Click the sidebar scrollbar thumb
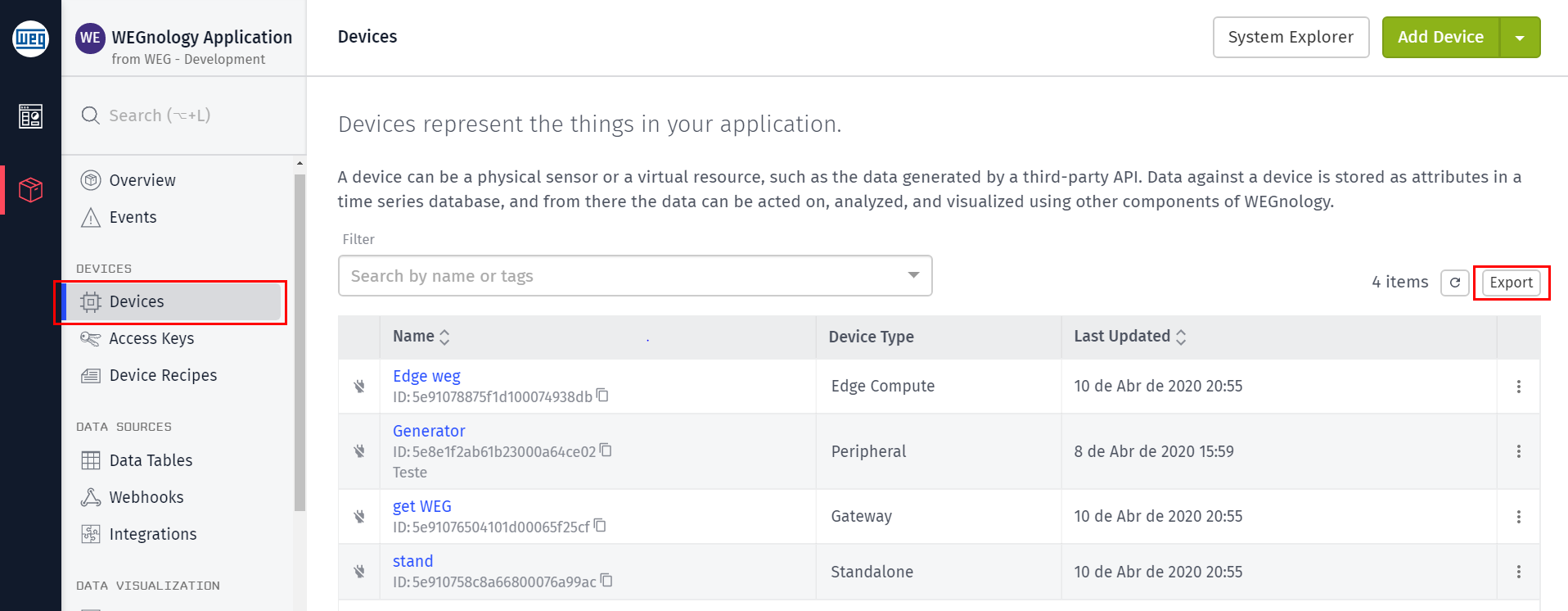Screen dimensions: 1568x611 pos(300,342)
